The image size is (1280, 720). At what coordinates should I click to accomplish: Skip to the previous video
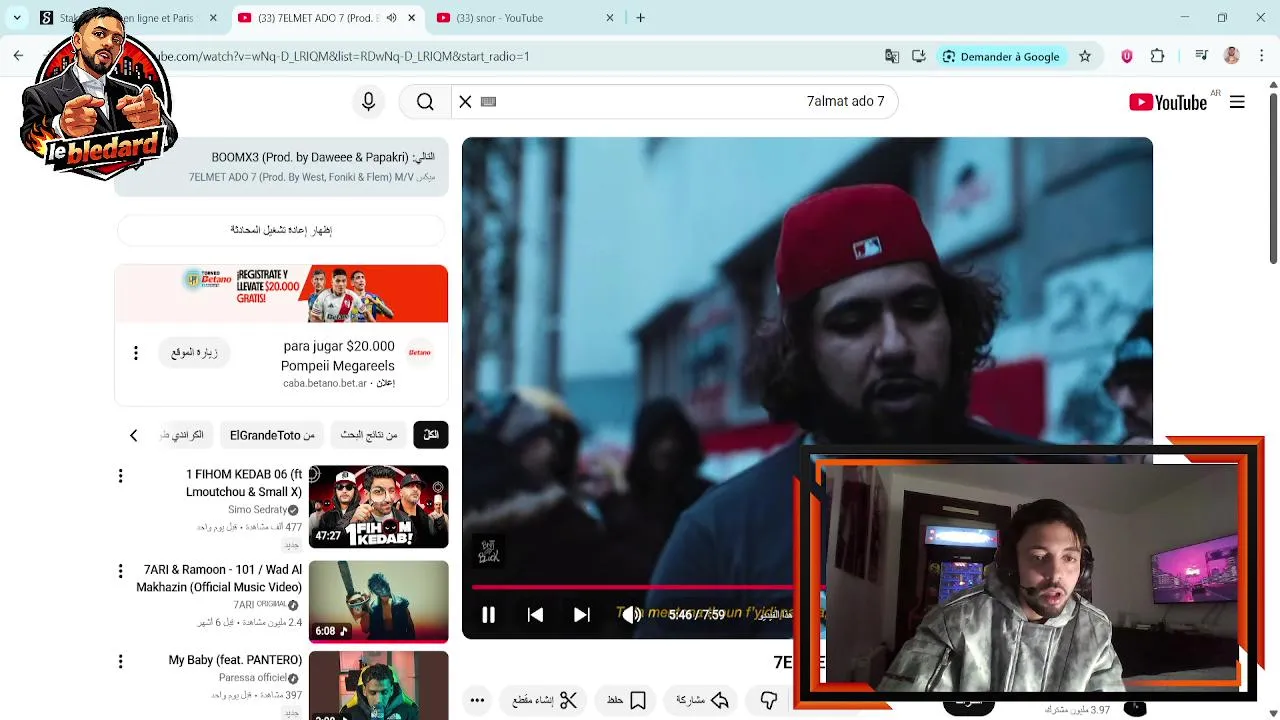[x=535, y=615]
